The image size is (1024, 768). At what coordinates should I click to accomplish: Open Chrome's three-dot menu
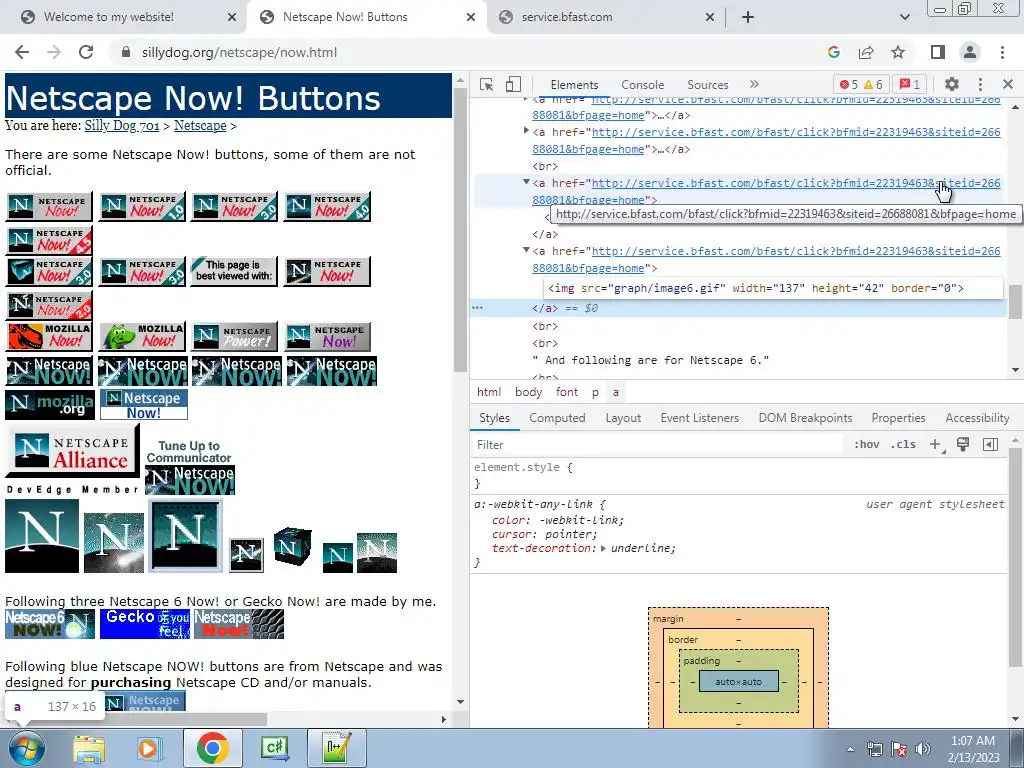[1002, 52]
